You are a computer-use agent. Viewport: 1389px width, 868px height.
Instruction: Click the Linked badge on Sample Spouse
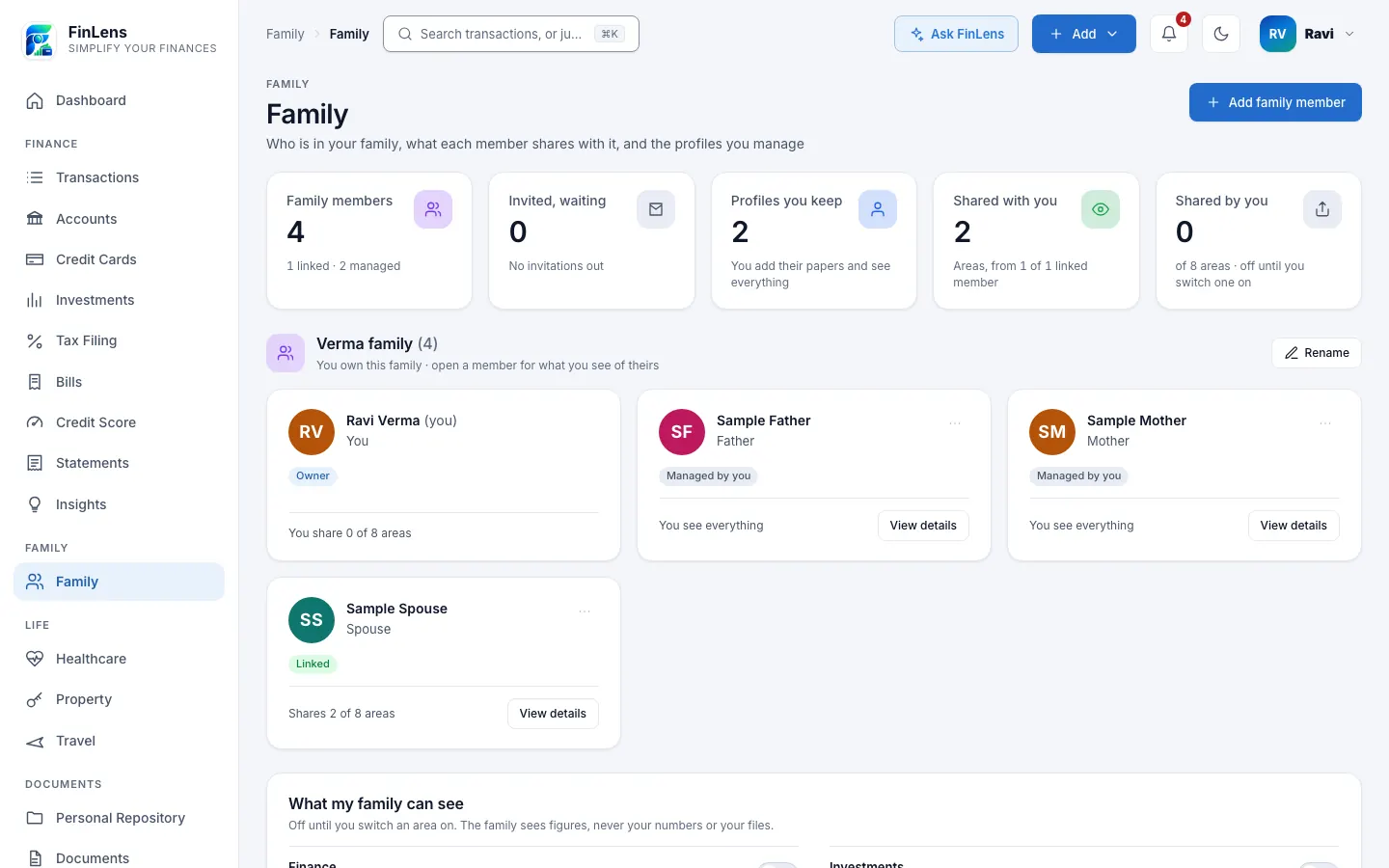(x=313, y=664)
